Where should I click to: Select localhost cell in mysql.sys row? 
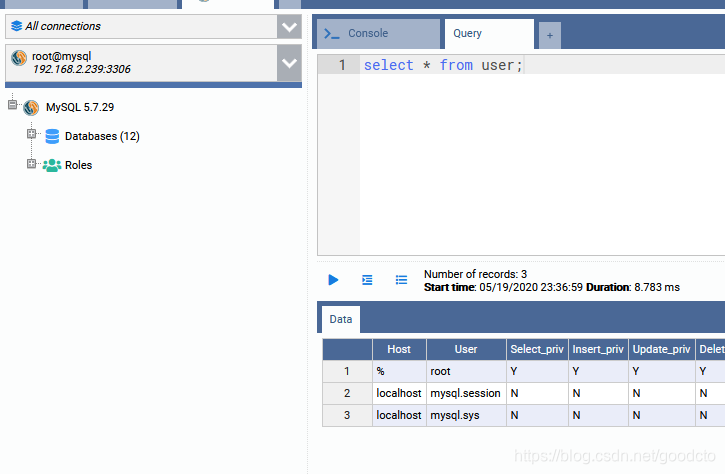[399, 415]
